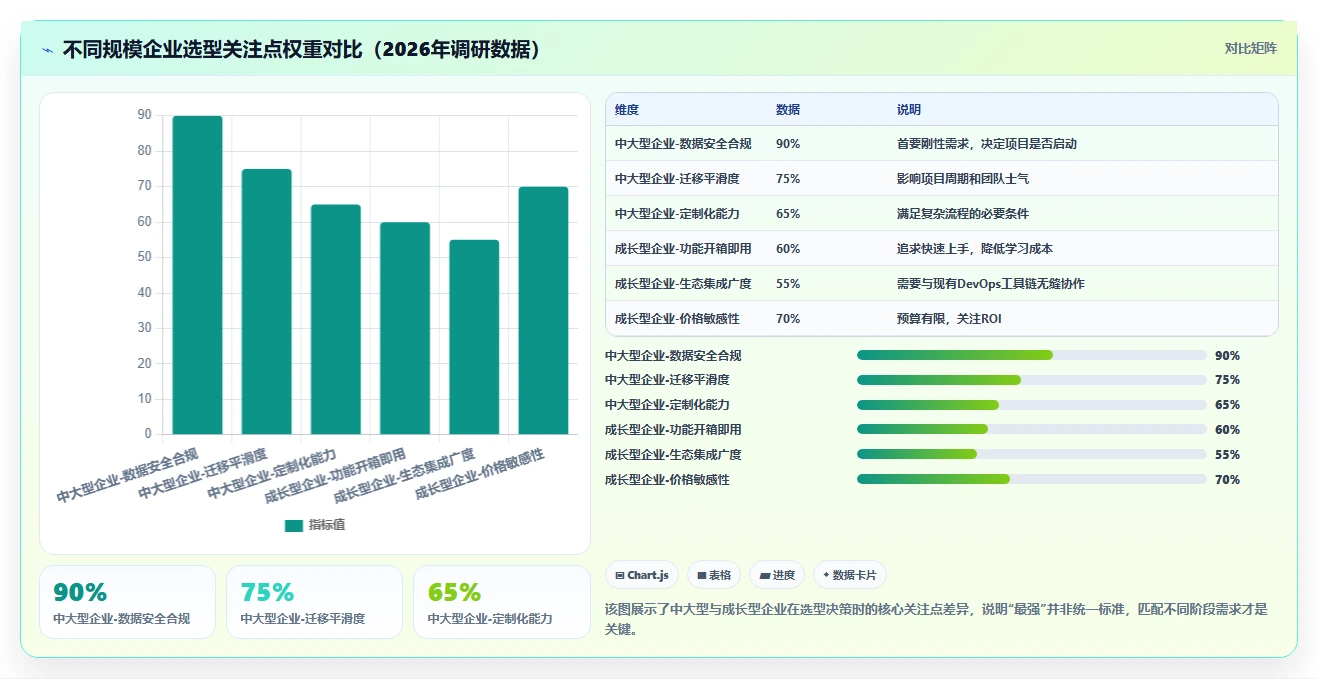Click the lightning icon beside the title
Viewport: 1318px width, 679px height.
pos(48,50)
